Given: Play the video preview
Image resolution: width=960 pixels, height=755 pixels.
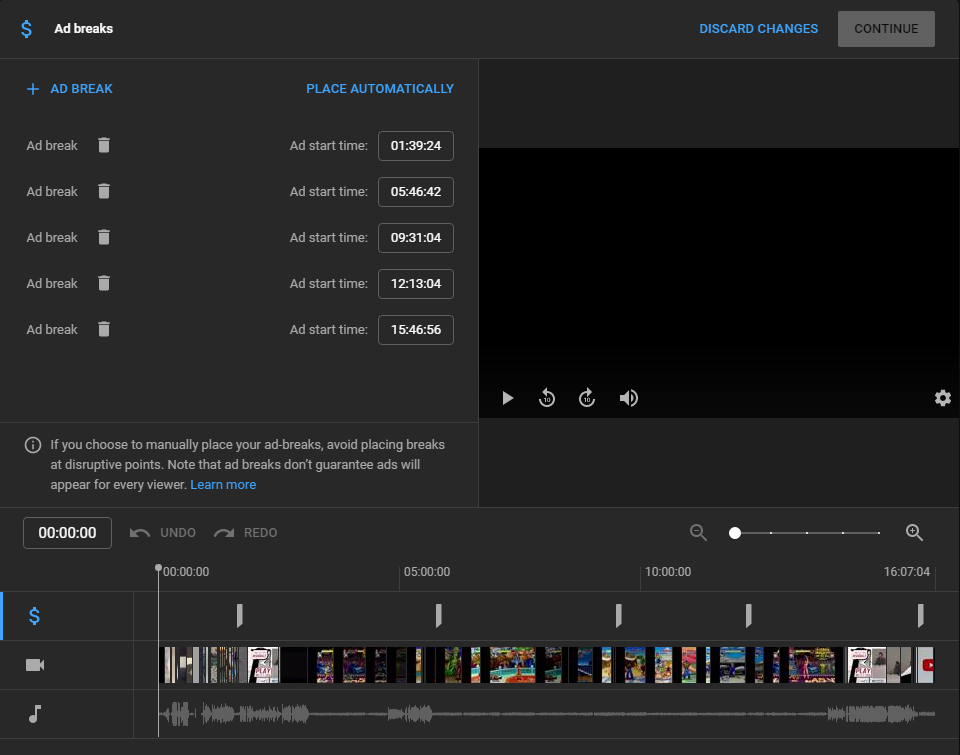Looking at the screenshot, I should 508,398.
